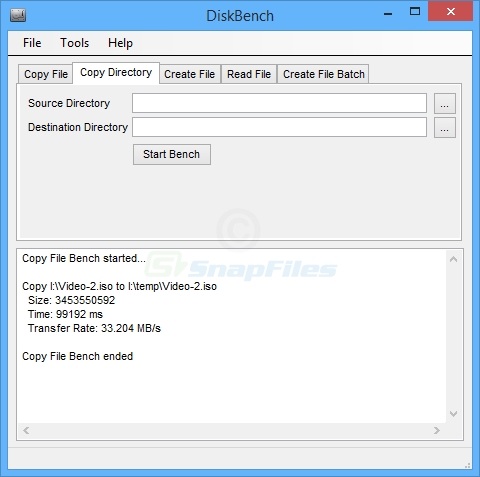The image size is (480, 477).
Task: Click the Destination Directory input field
Action: (279, 127)
